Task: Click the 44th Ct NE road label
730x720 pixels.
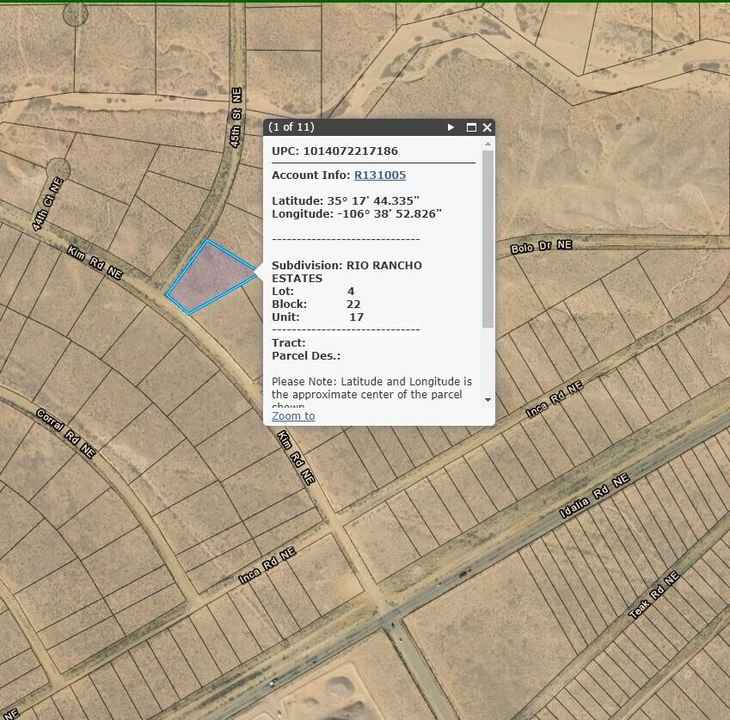Action: pos(47,206)
